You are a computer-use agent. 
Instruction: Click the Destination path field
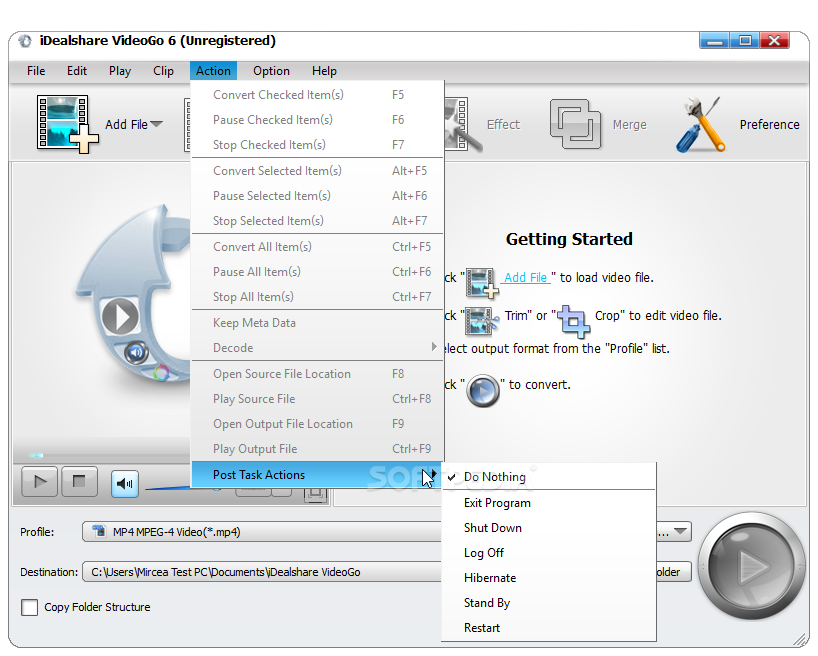[262, 571]
